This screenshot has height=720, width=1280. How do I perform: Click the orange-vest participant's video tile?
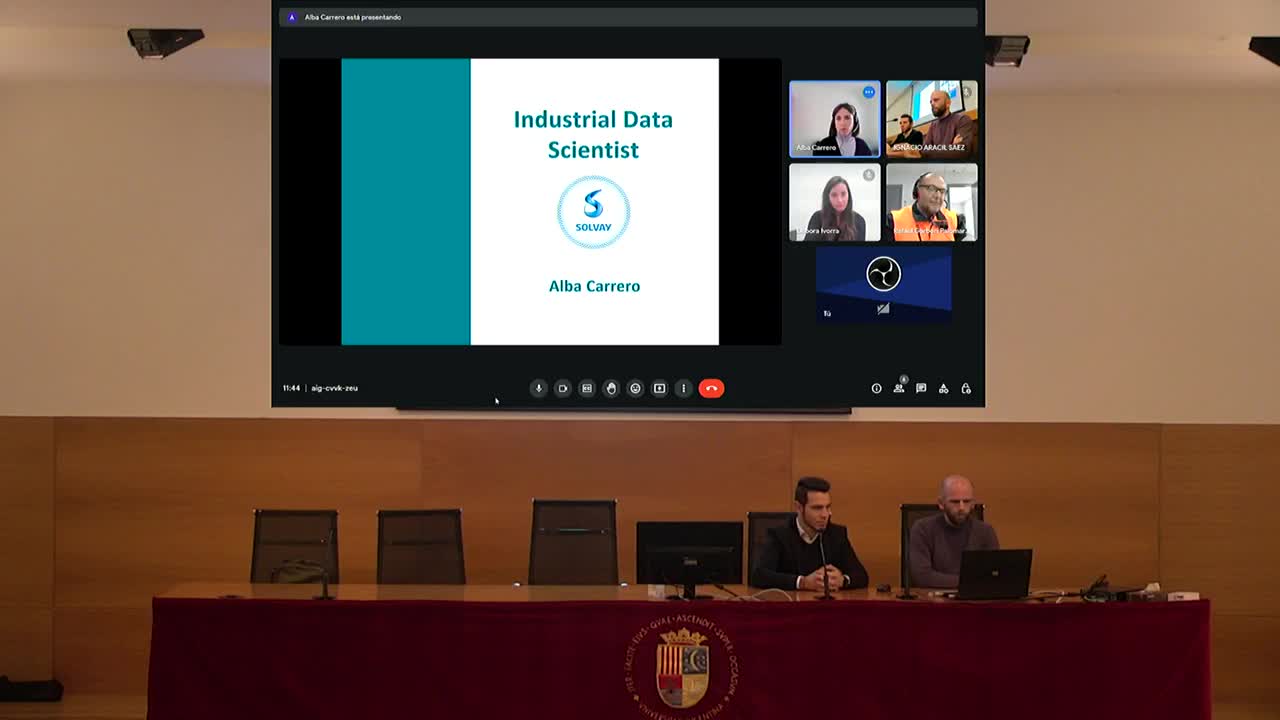coord(931,203)
